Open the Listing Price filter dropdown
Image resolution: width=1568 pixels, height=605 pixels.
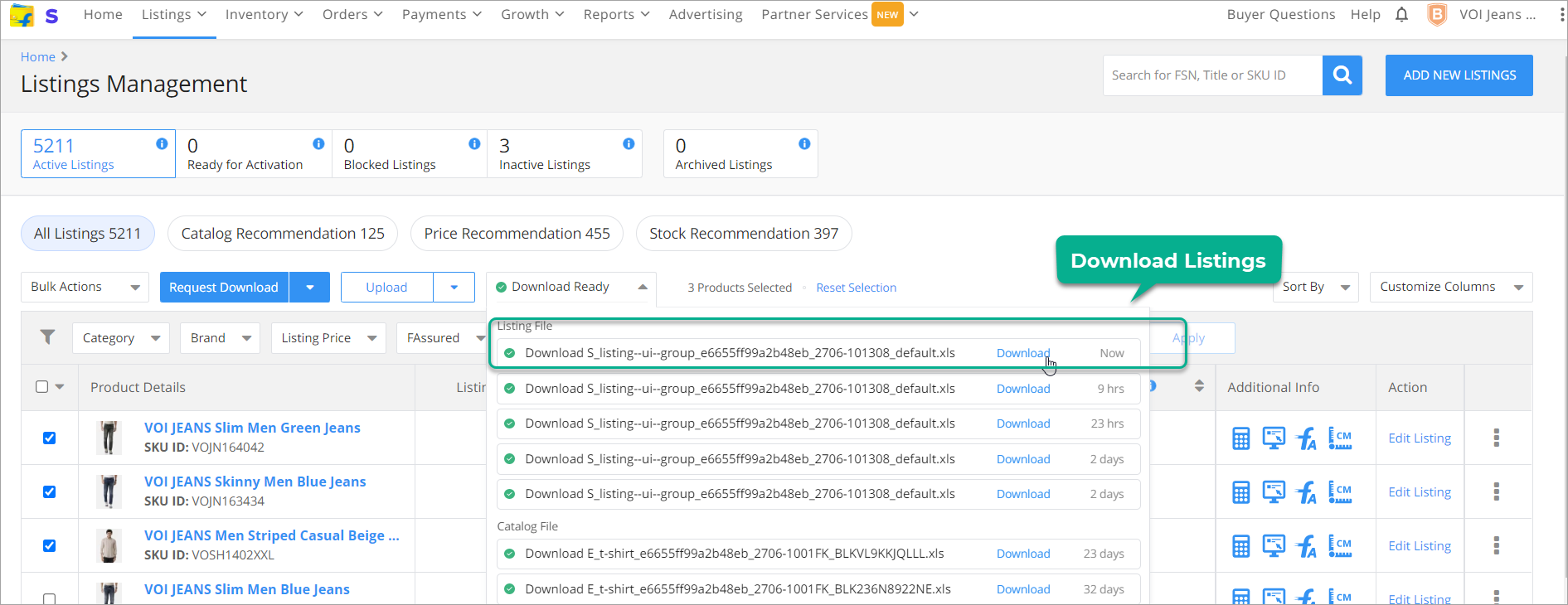point(328,338)
